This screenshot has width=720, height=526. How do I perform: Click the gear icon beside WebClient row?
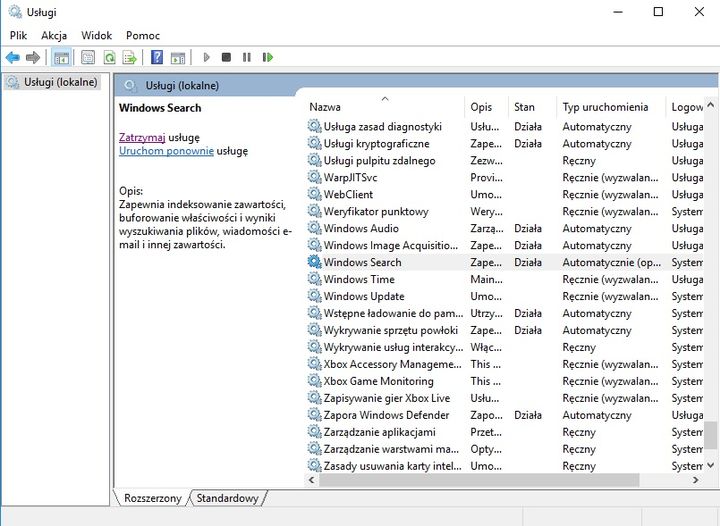315,194
